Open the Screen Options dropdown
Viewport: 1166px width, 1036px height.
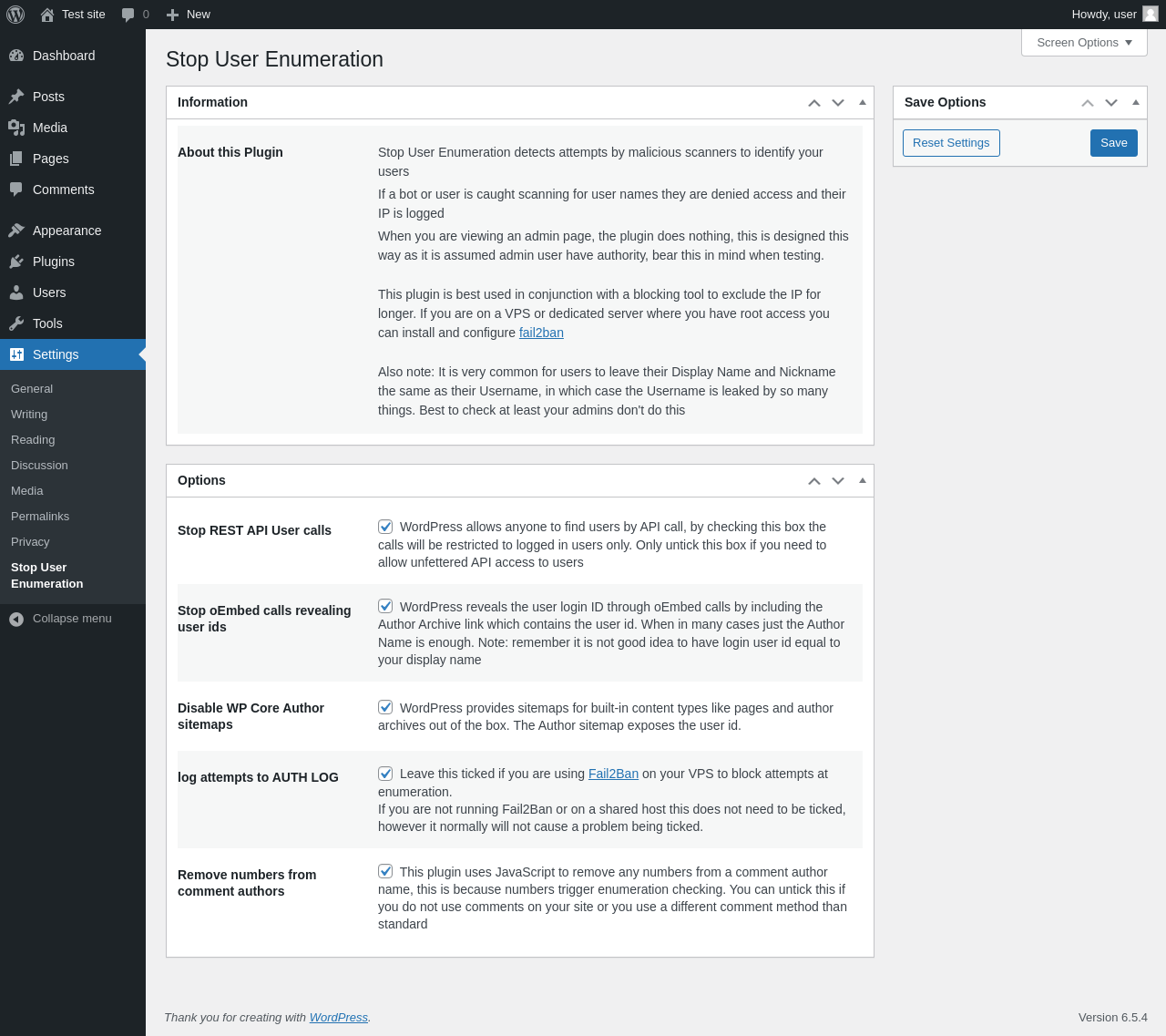1084,43
